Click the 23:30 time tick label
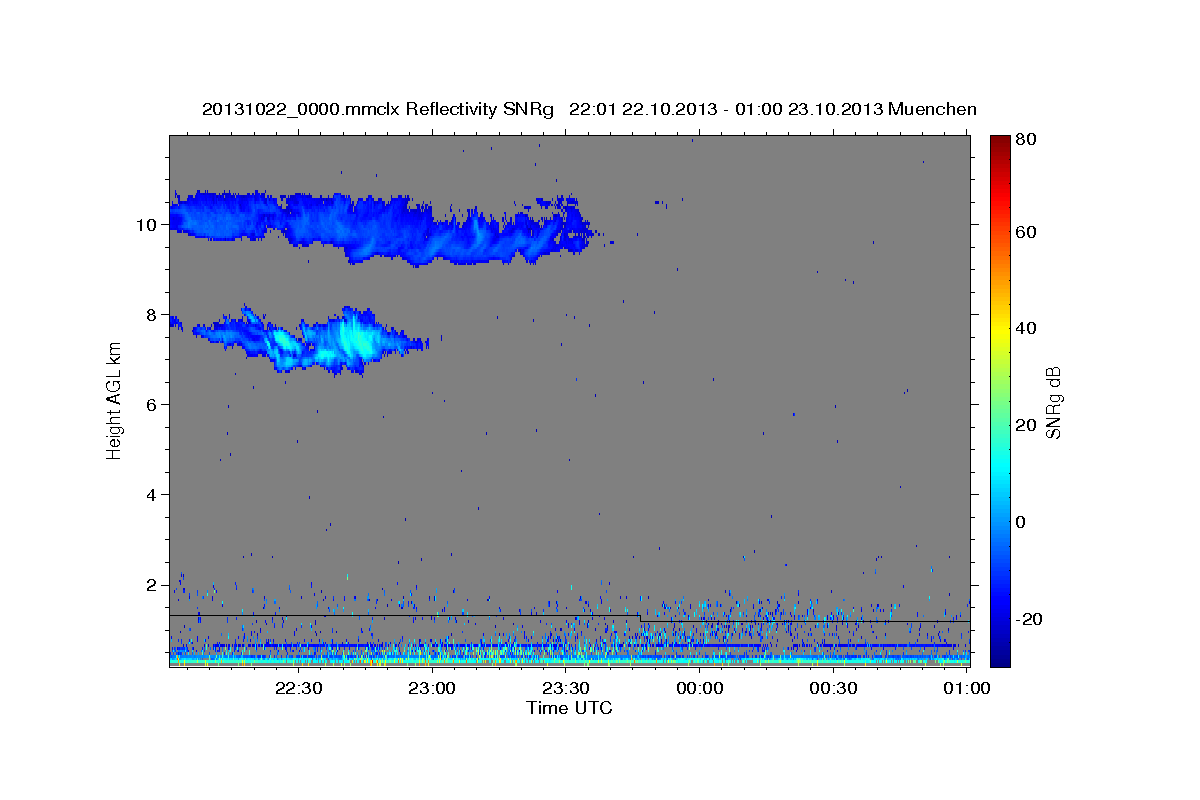The height and width of the screenshot is (800, 1200). tap(566, 688)
